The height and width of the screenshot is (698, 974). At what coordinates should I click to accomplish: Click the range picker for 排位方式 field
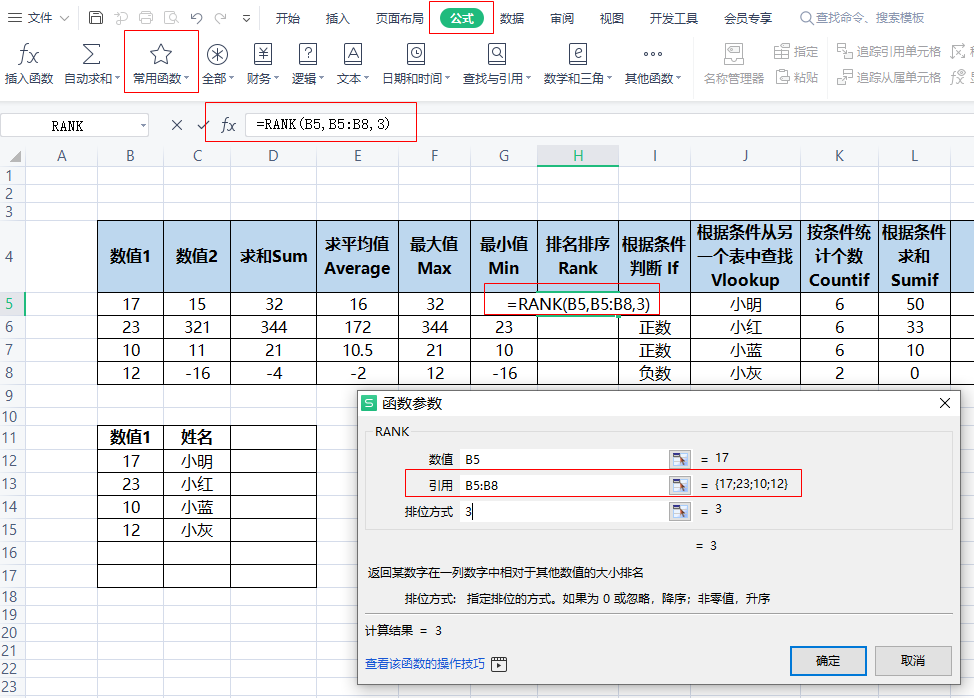point(680,511)
